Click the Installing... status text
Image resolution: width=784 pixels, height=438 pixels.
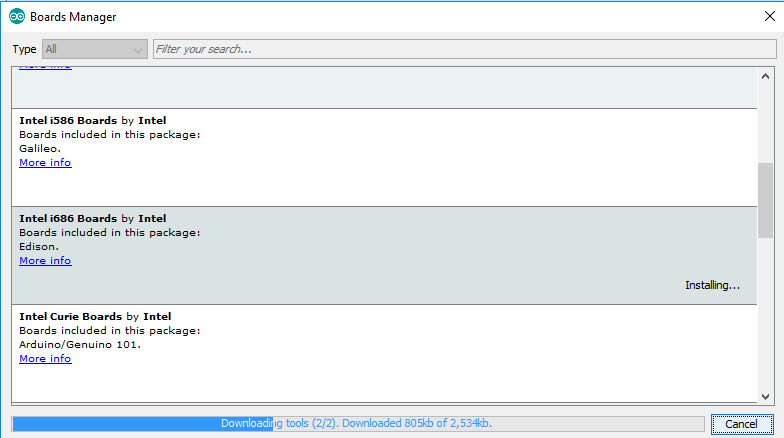(x=712, y=285)
